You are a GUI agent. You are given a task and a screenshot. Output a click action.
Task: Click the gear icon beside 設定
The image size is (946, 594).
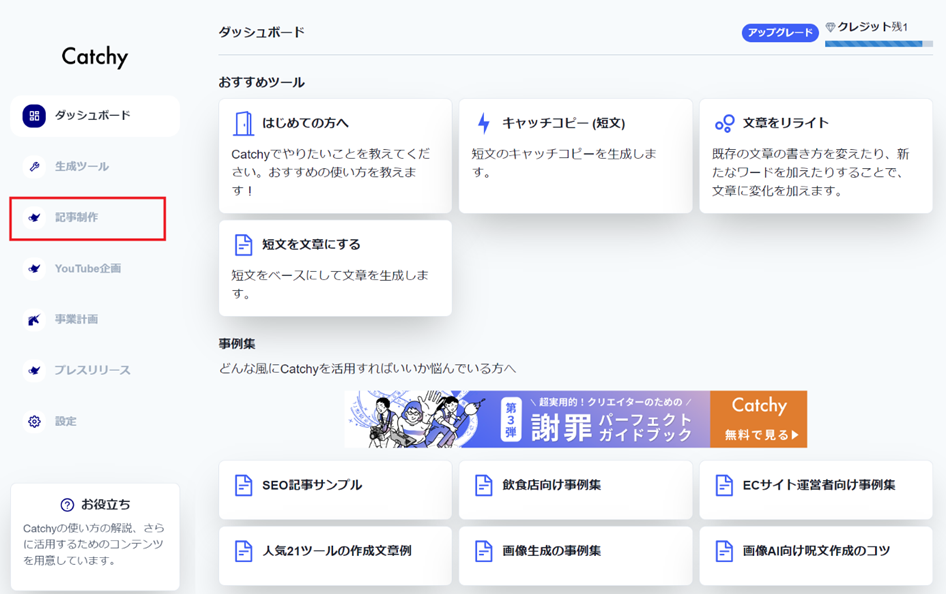click(x=34, y=422)
